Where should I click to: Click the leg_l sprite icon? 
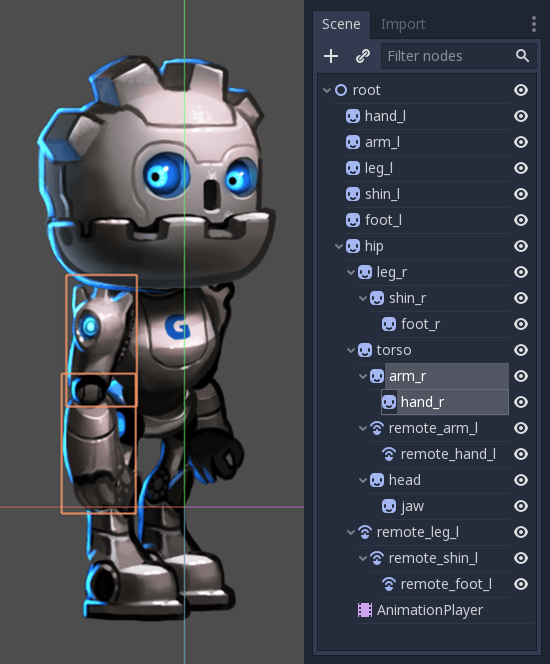(x=353, y=168)
